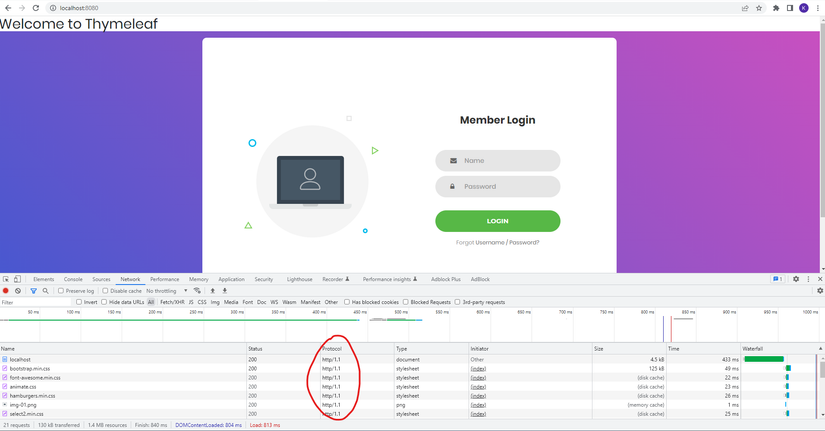Reload the localhost page
Screen dimensions: 825x431
[36, 8]
